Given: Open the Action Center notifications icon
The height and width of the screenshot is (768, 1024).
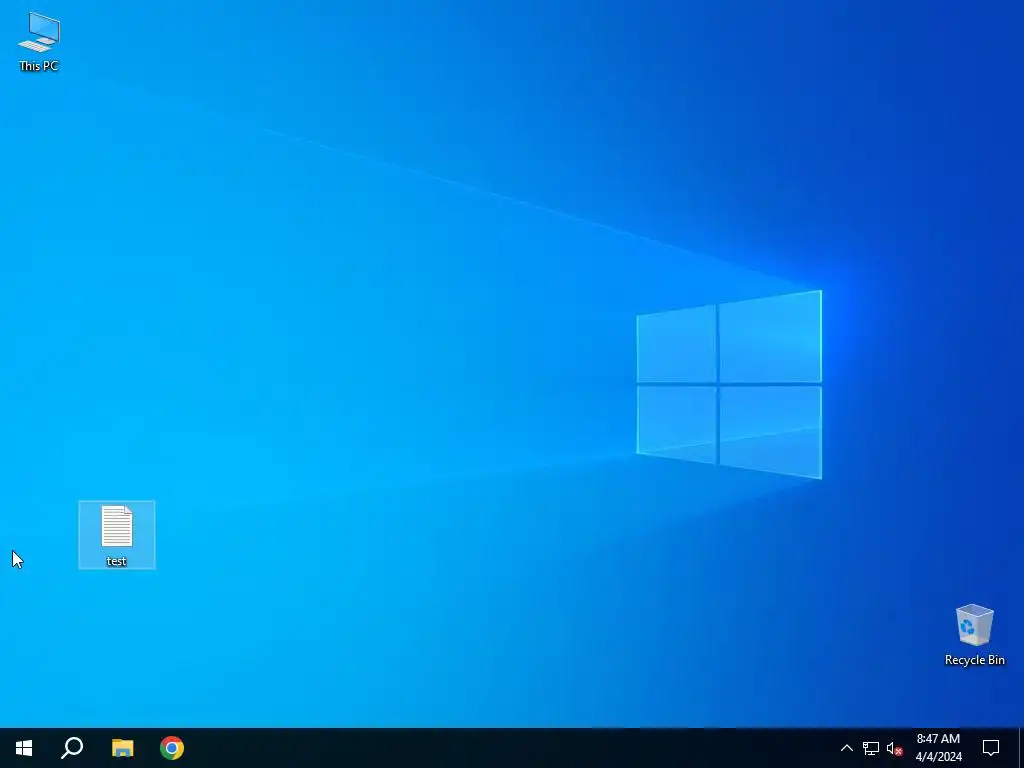Looking at the screenshot, I should pos(991,748).
